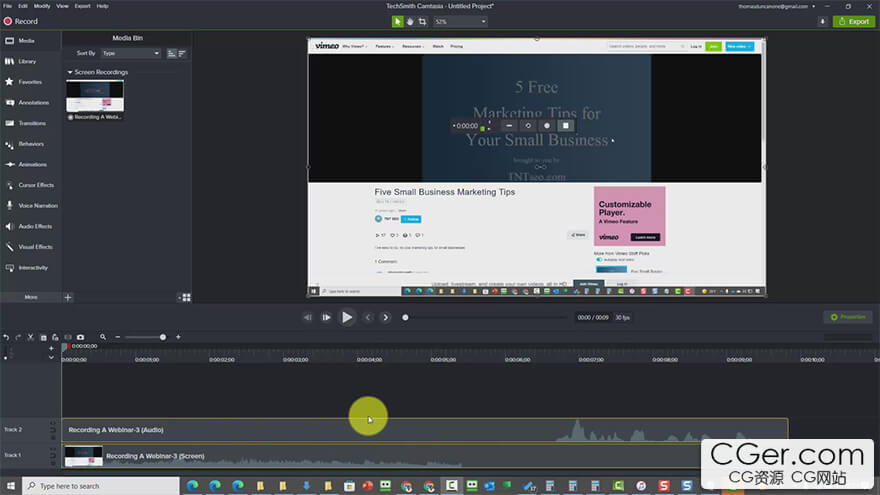
Task: Click the Split icon on timeline toolbar
Action: click(68, 337)
